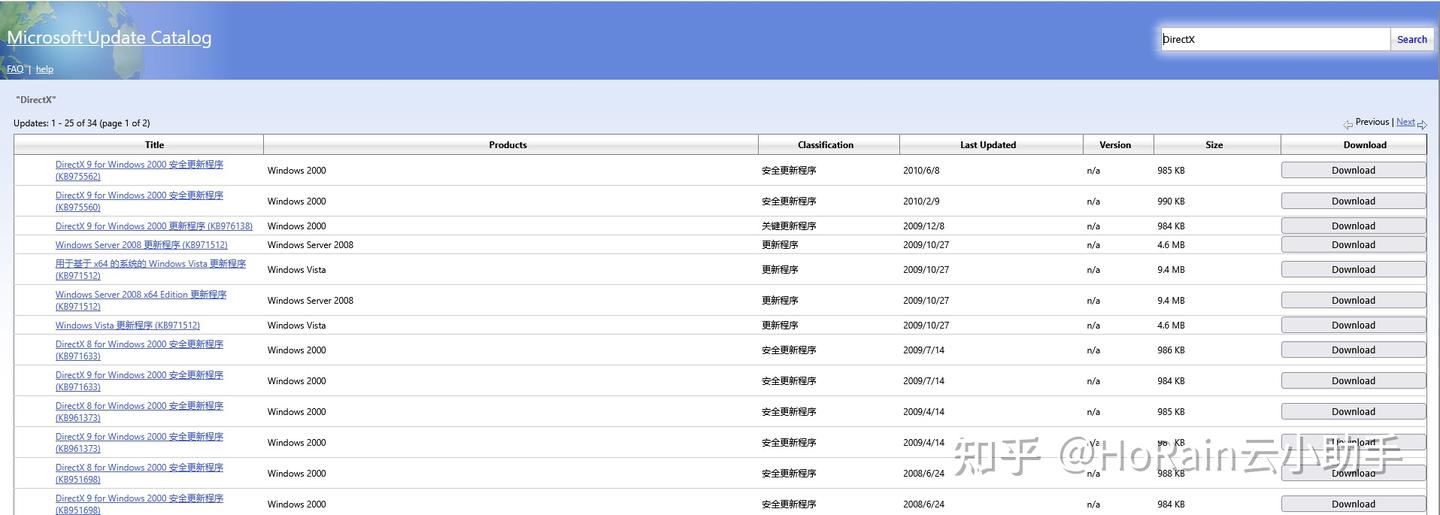Download Windows Server 2008 4.6 MB update
1440x515 pixels.
1353,245
